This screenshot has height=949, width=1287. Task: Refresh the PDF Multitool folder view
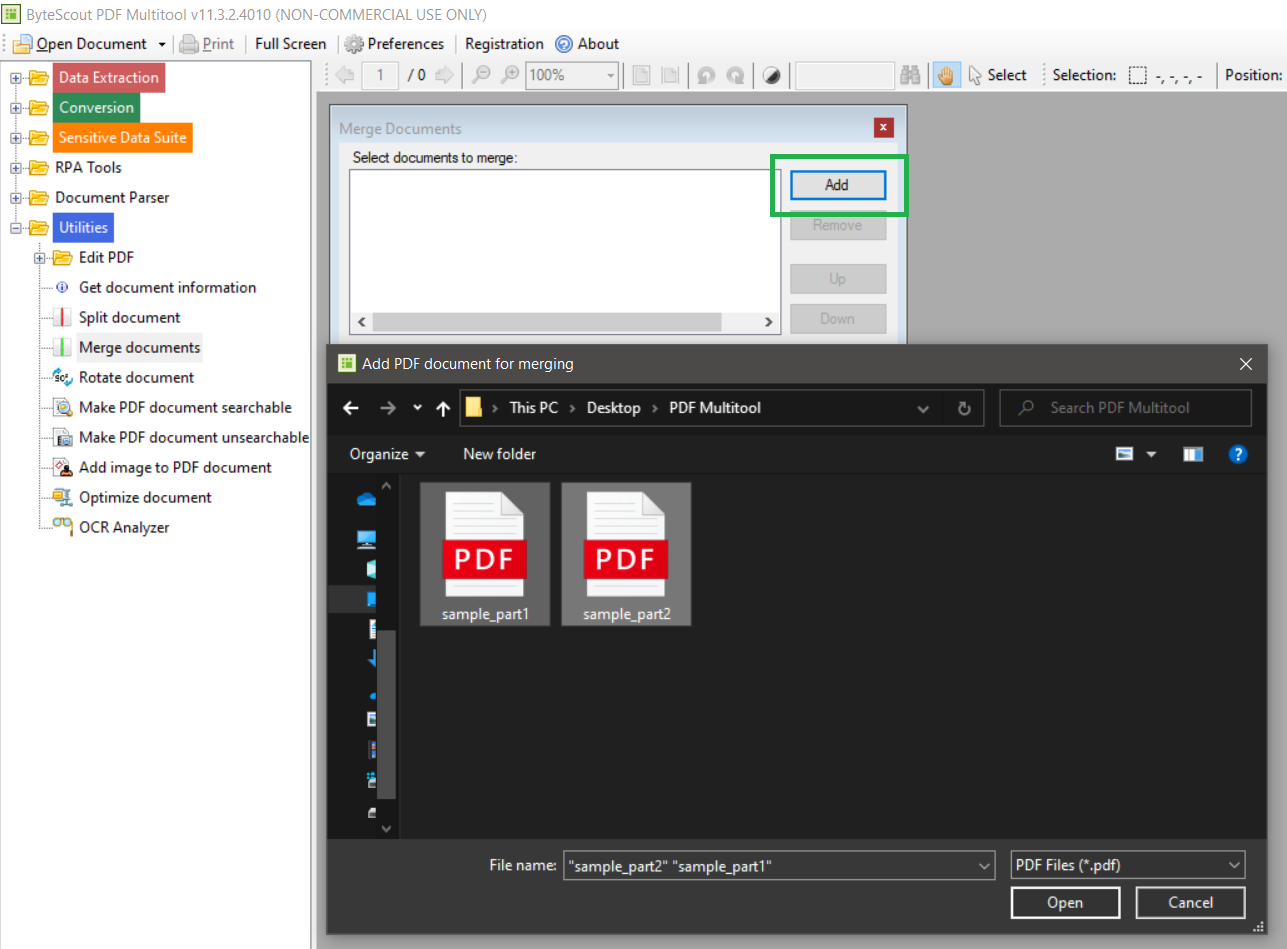point(964,408)
